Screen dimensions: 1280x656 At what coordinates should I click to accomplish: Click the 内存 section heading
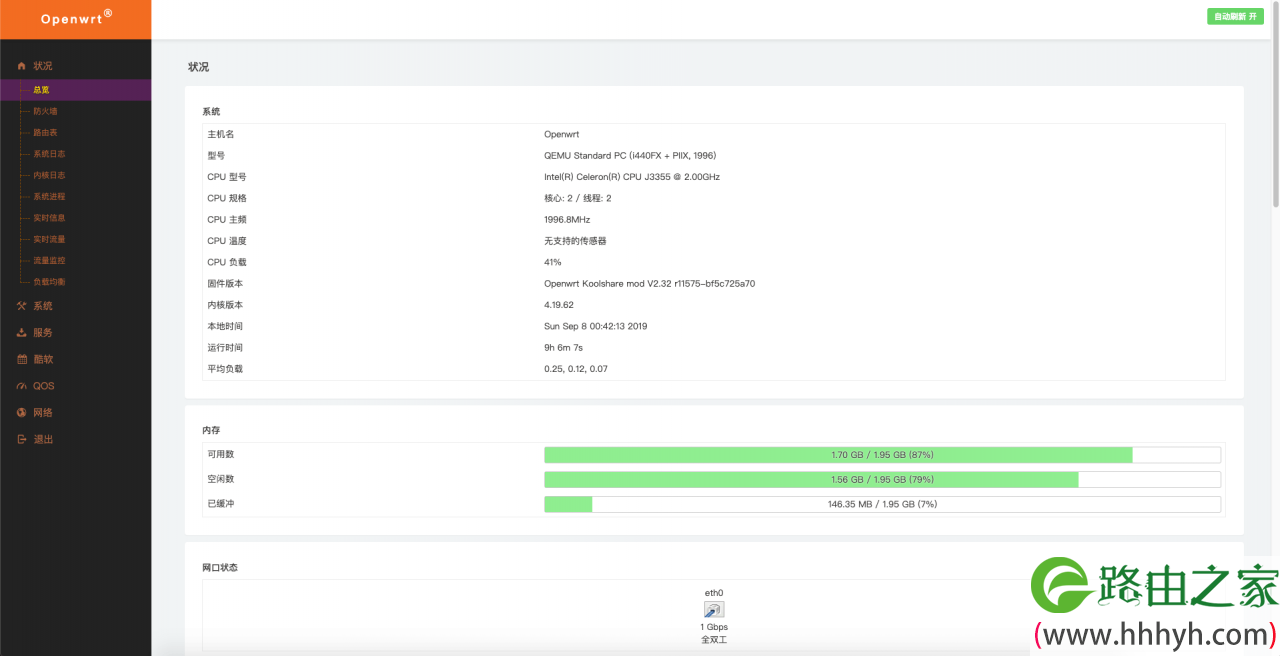pos(211,430)
